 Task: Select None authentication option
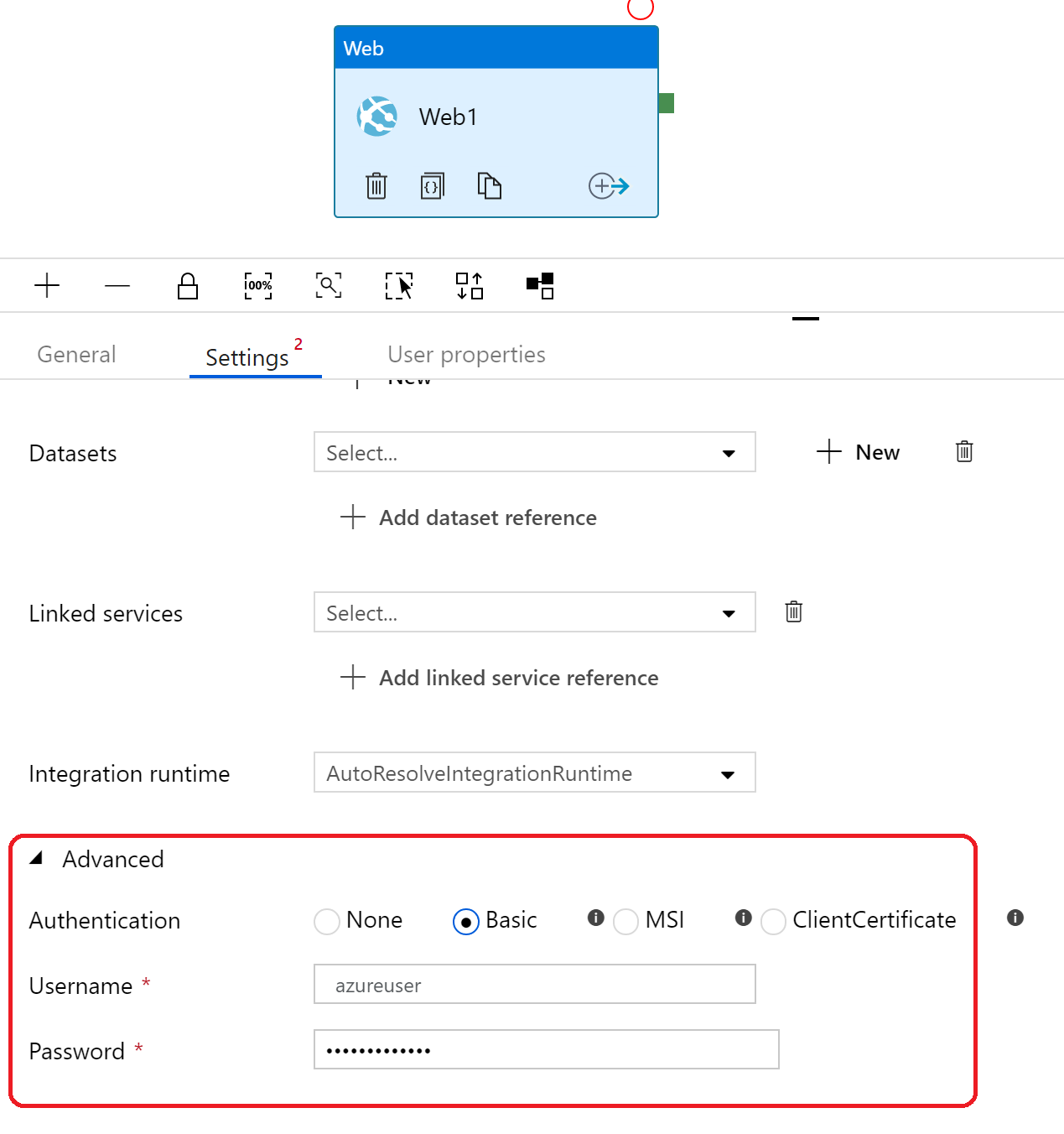(x=327, y=921)
